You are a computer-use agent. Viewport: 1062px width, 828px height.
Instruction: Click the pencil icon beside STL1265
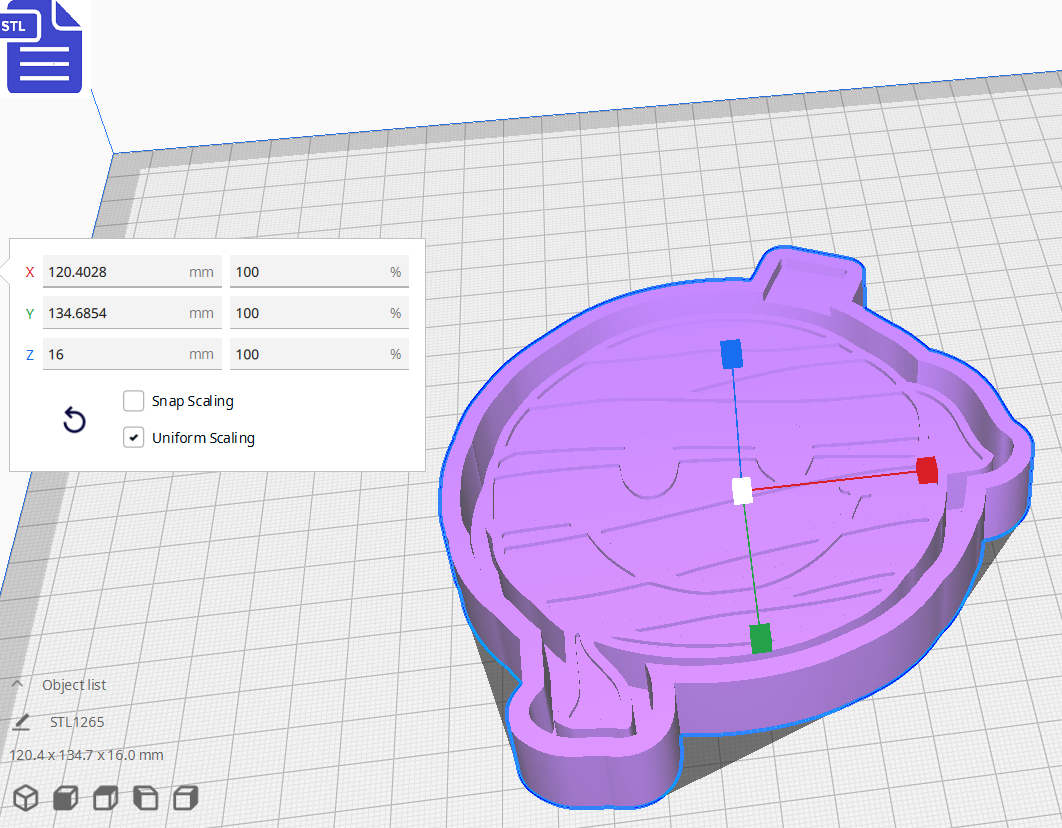coord(22,720)
